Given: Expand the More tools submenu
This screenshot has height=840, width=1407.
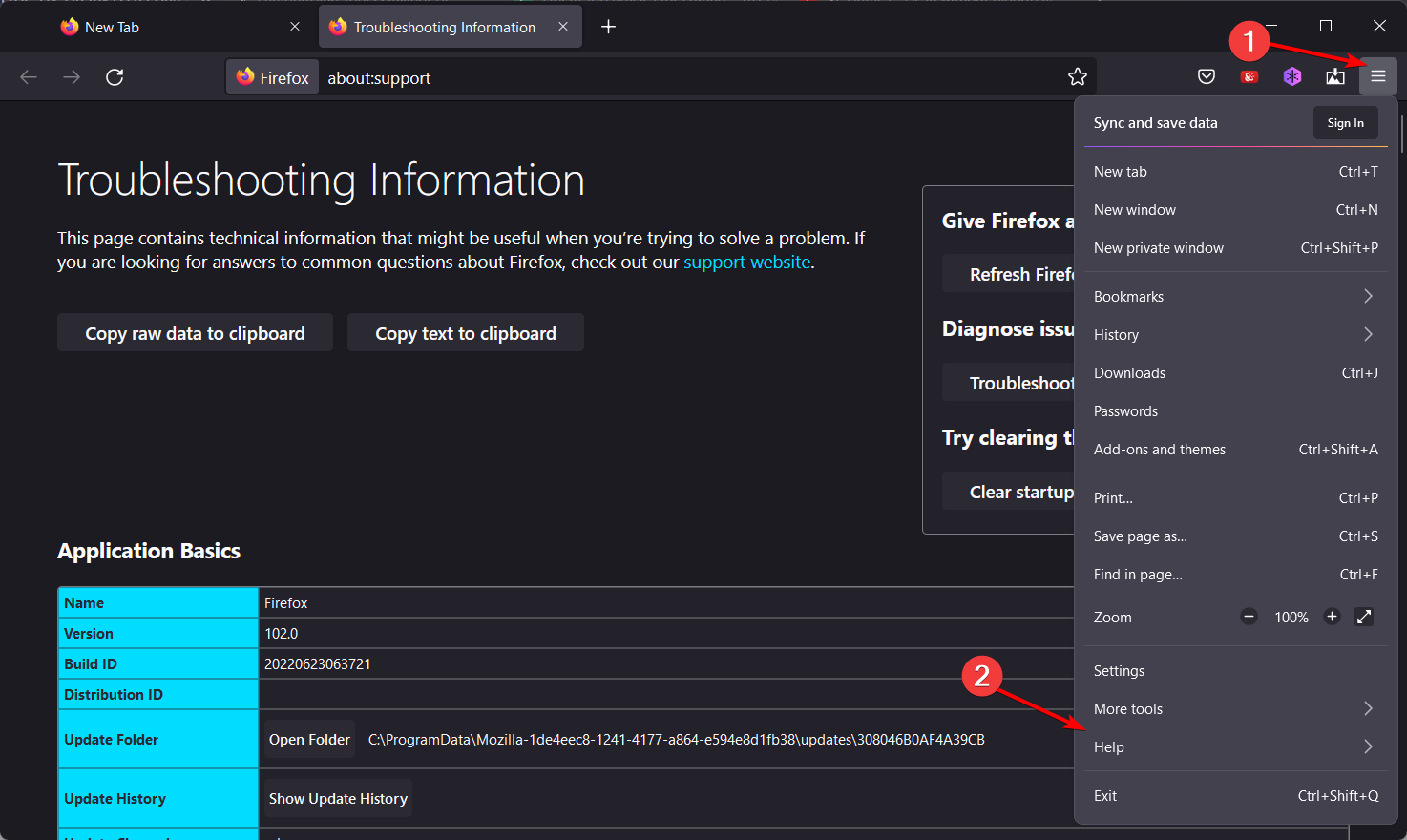Looking at the screenshot, I should 1236,709.
